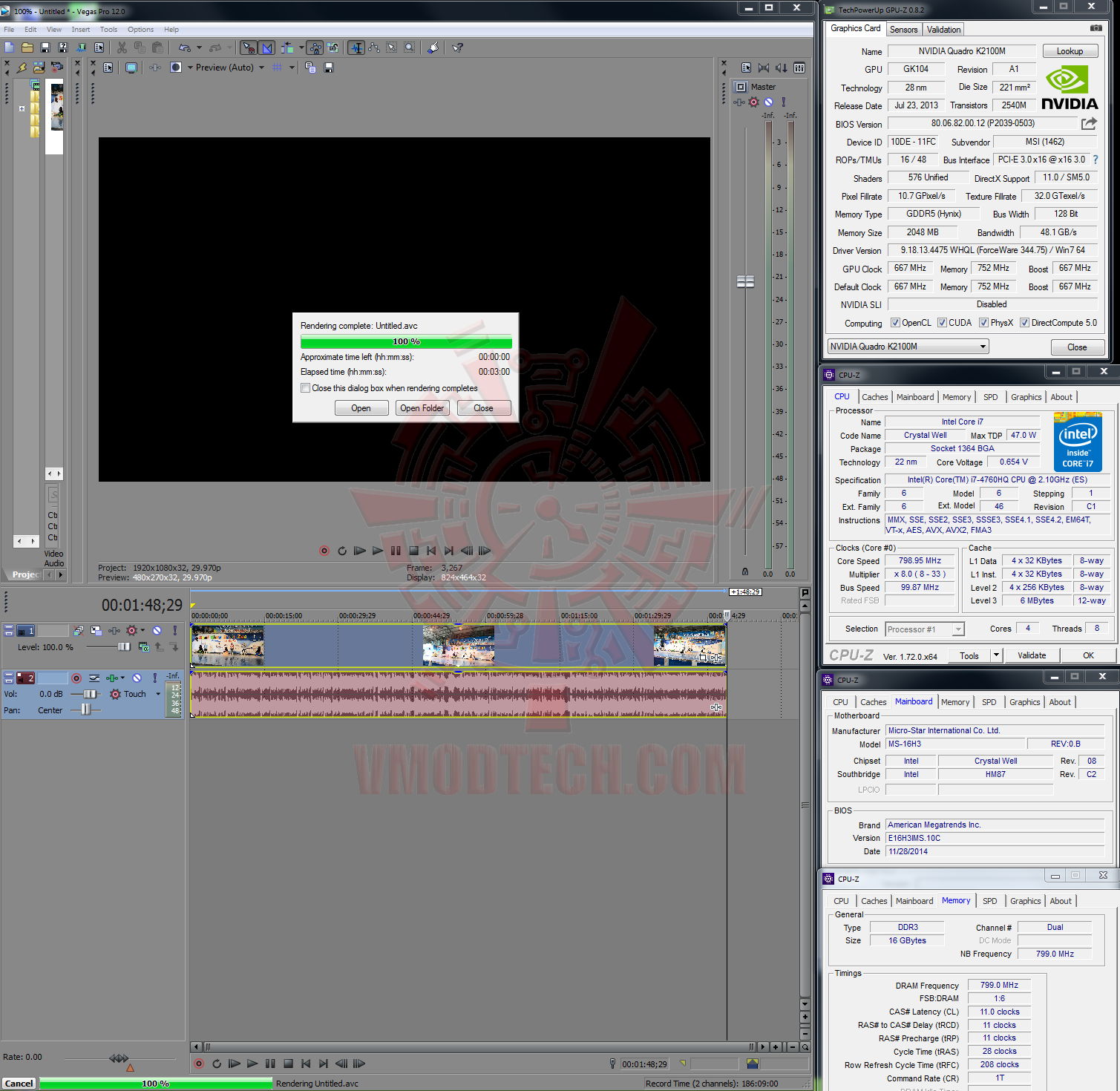Toggle the DirectCompute 5.0 checkbox in GPU-Z
The height and width of the screenshot is (1091, 1120).
click(1024, 323)
